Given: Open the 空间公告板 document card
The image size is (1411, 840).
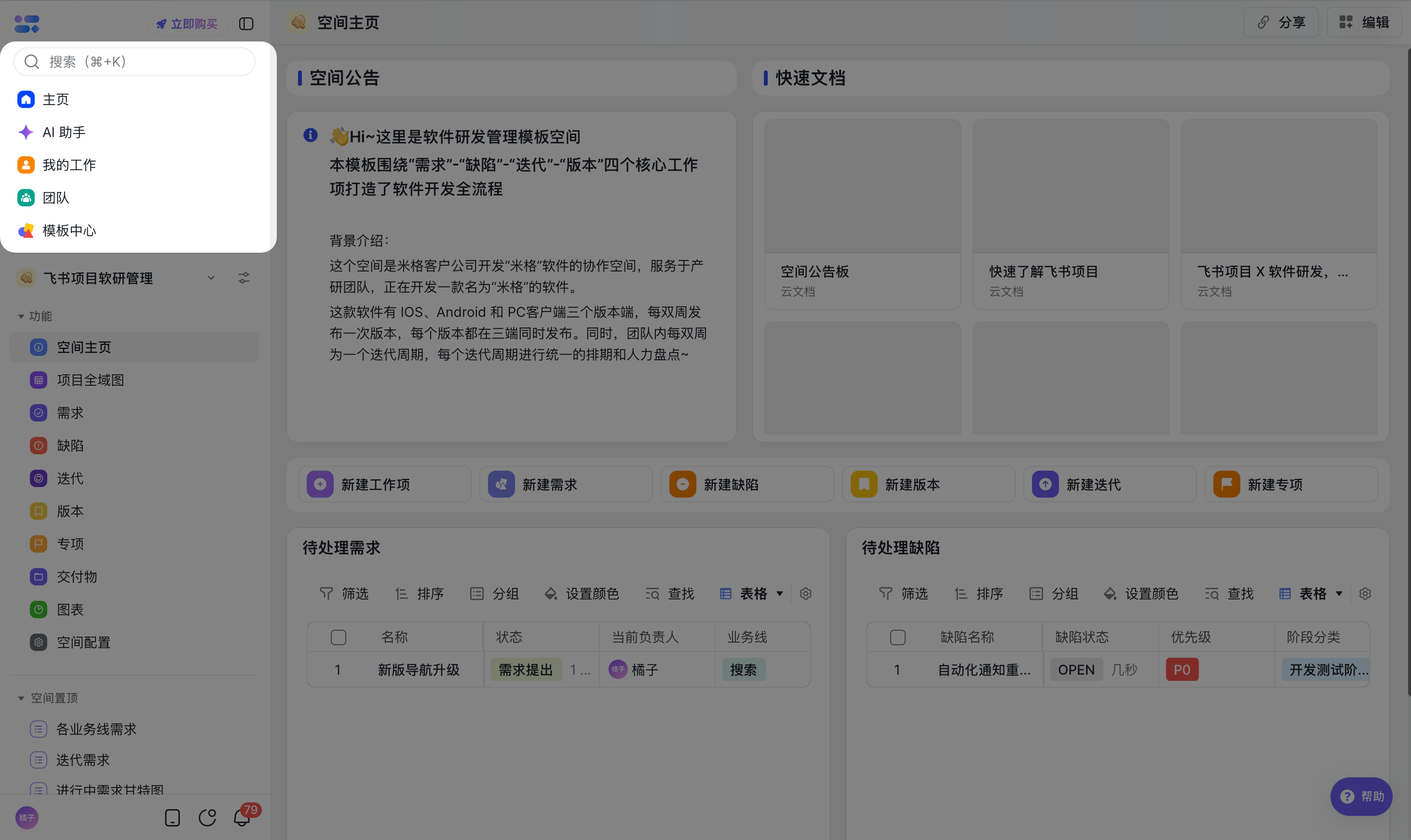Looking at the screenshot, I should [x=863, y=215].
